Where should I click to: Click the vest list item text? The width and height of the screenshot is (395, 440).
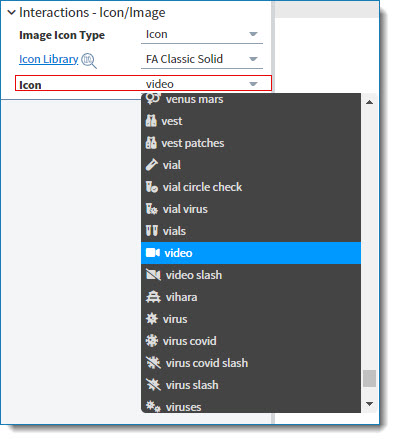pyautogui.click(x=172, y=121)
